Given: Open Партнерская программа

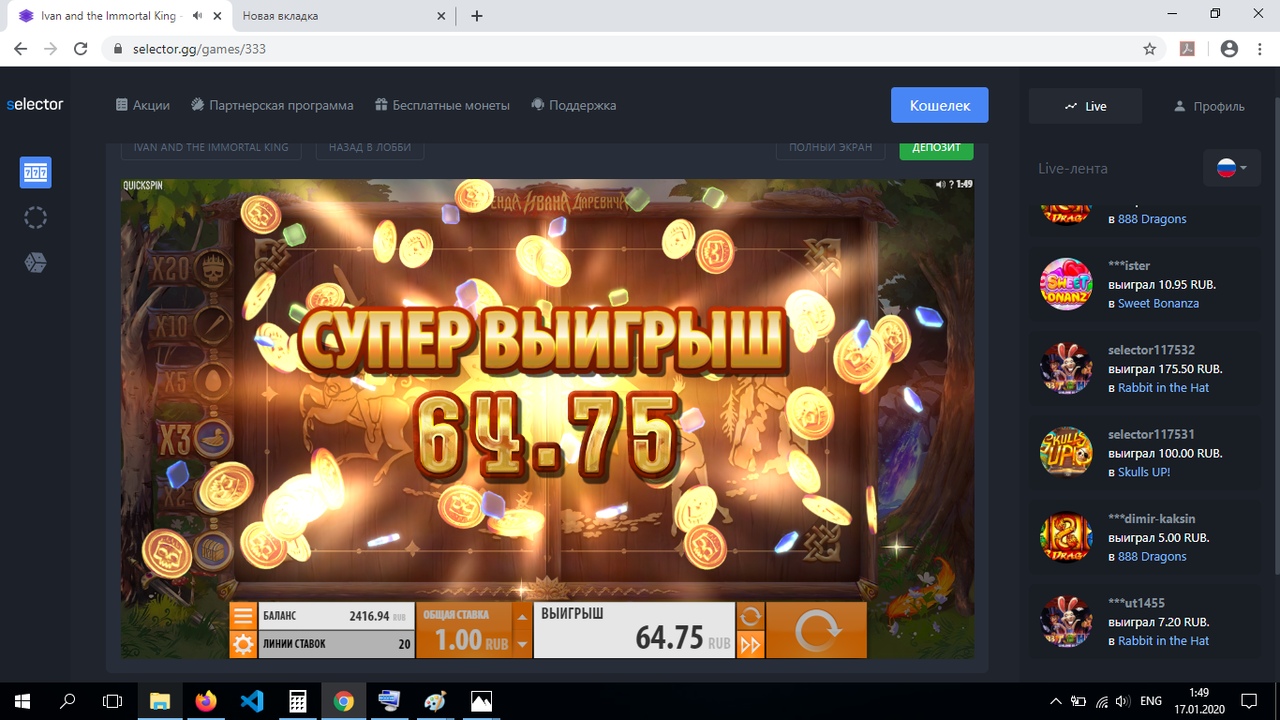Looking at the screenshot, I should [x=272, y=105].
